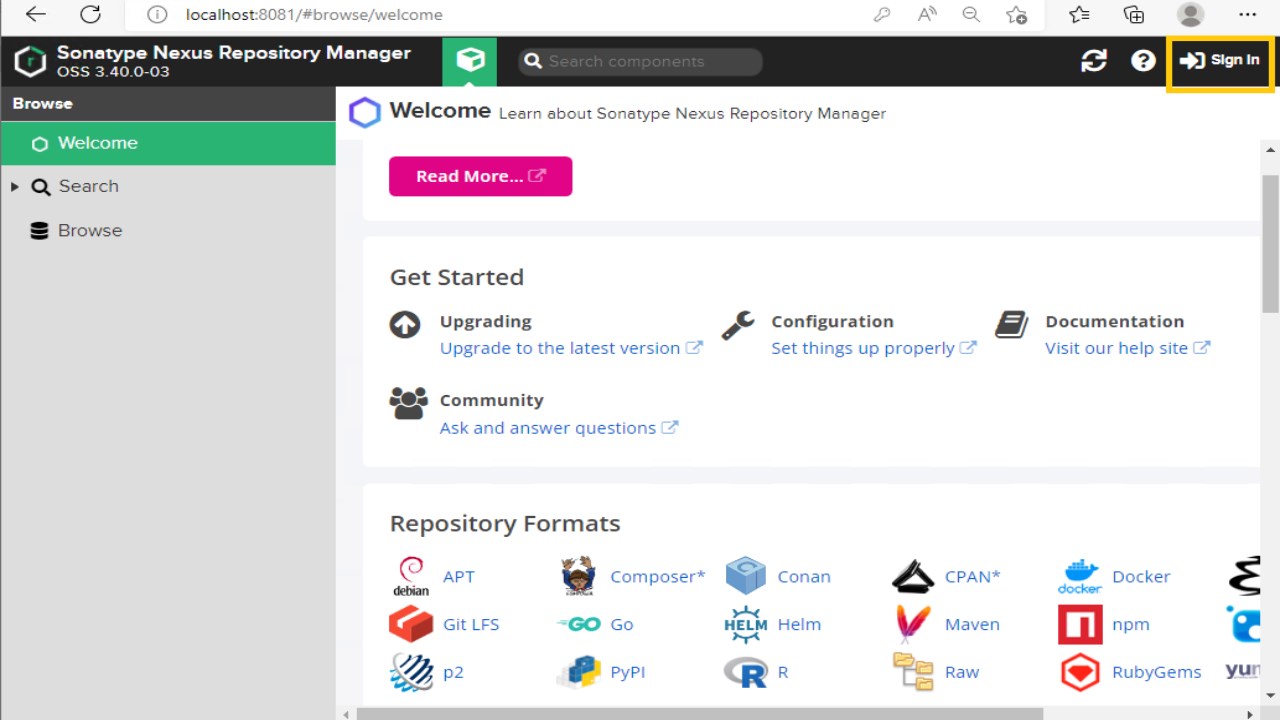Open the browser profile avatar
Viewport: 1280px width, 720px height.
click(x=1190, y=14)
